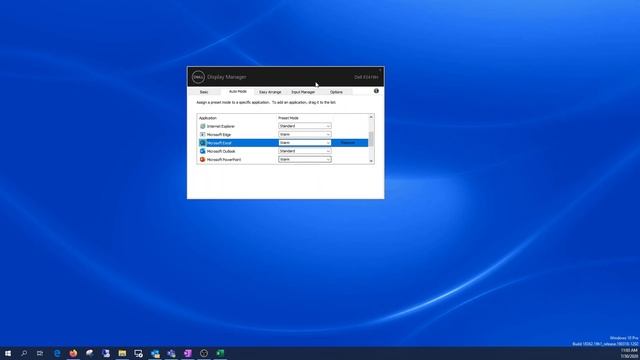The height and width of the screenshot is (360, 640).
Task: Open Internet Explorer preset mode dropdown
Action: (x=305, y=126)
